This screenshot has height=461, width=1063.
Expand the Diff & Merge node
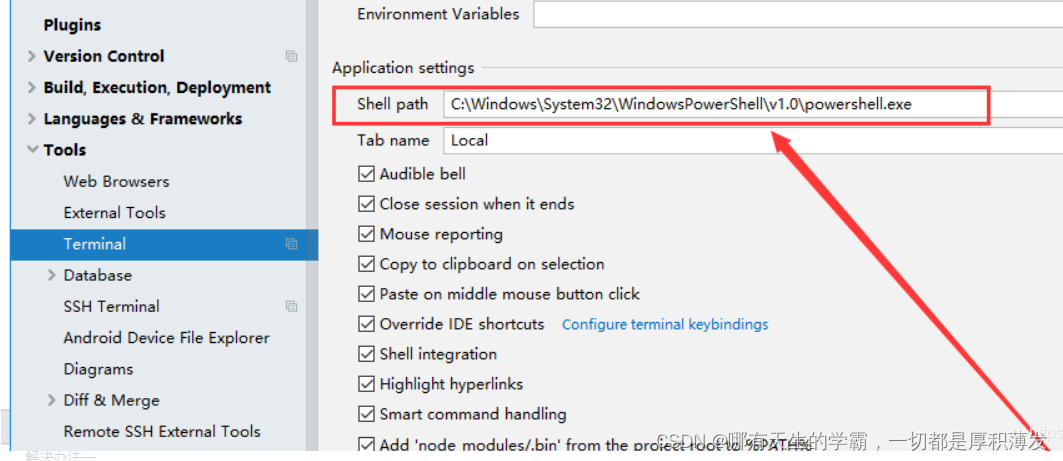coord(52,401)
